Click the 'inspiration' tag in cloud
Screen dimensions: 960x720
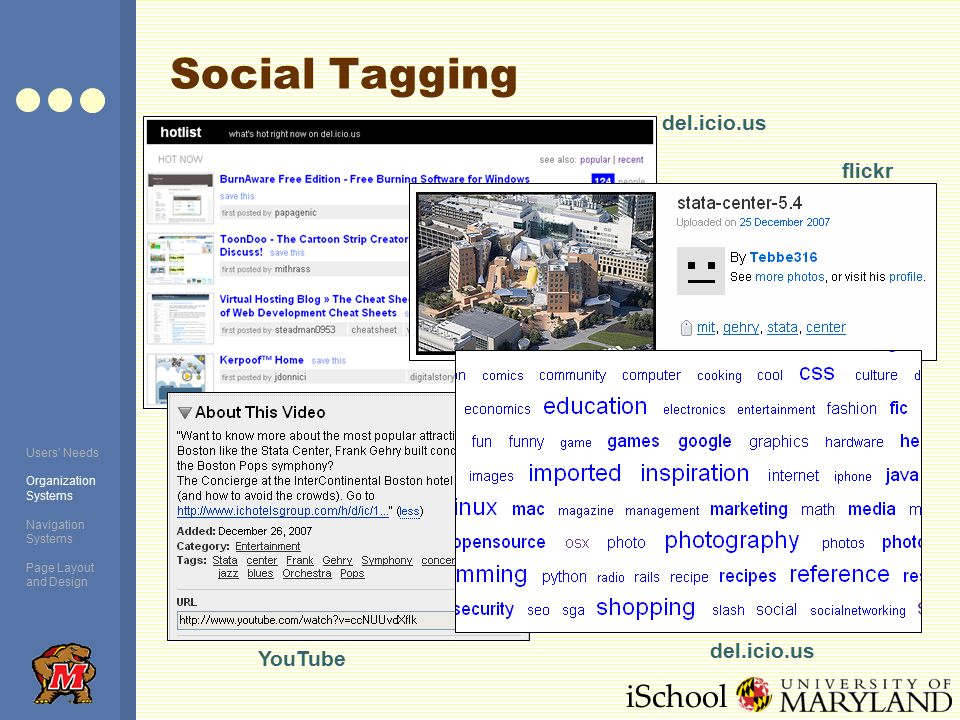[x=695, y=473]
